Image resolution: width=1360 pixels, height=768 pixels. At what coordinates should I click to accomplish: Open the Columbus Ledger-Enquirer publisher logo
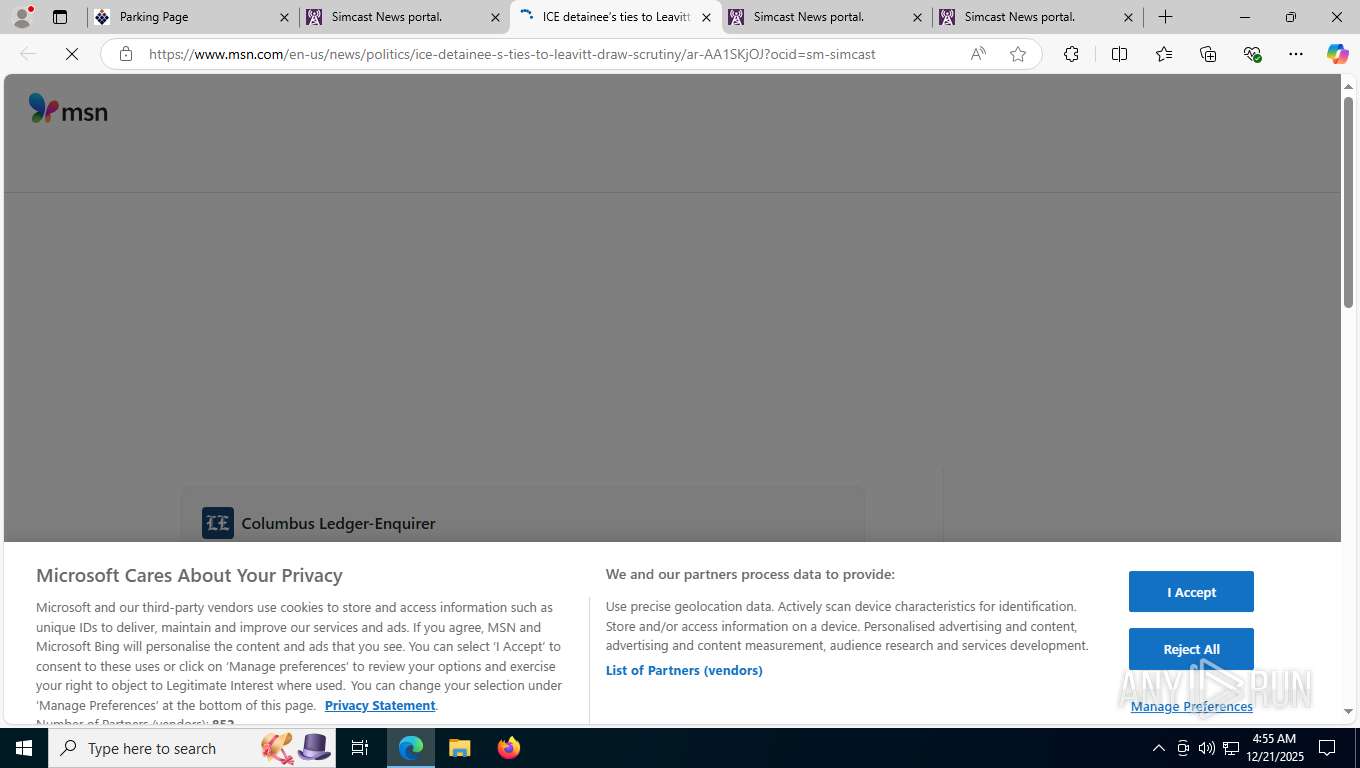(x=218, y=523)
